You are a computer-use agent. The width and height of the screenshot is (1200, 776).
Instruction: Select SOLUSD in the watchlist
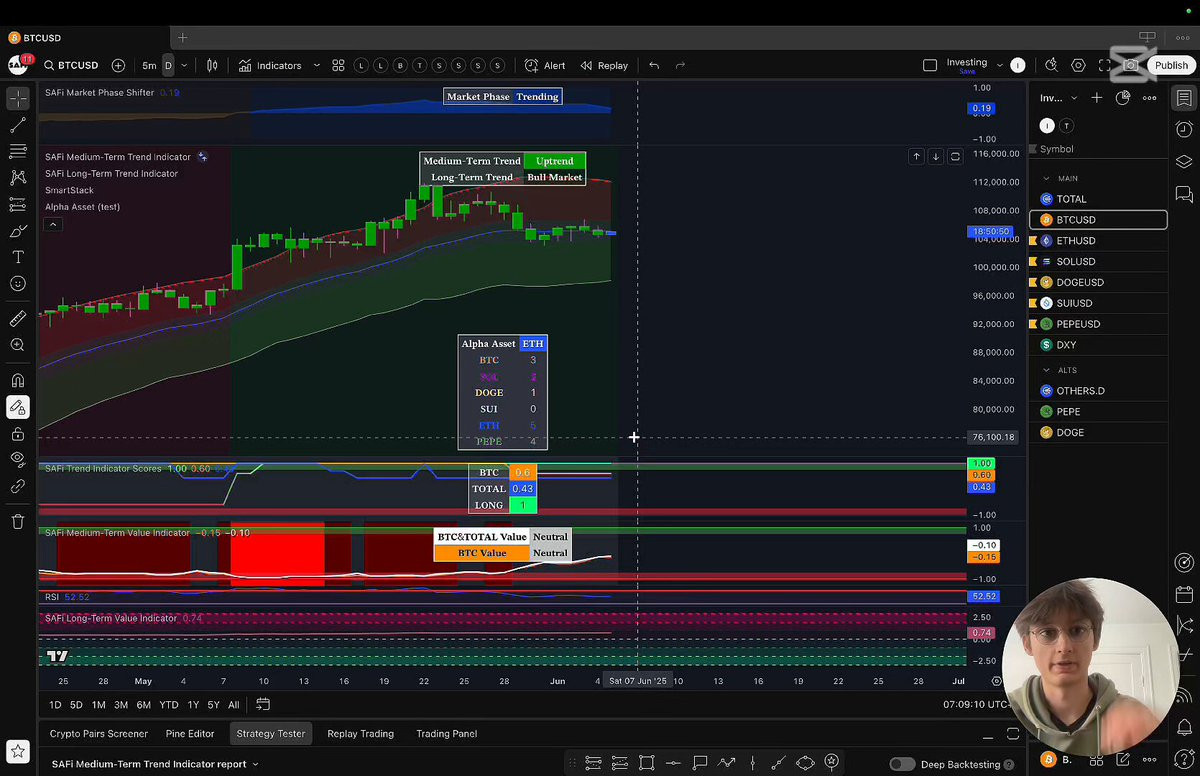point(1098,262)
